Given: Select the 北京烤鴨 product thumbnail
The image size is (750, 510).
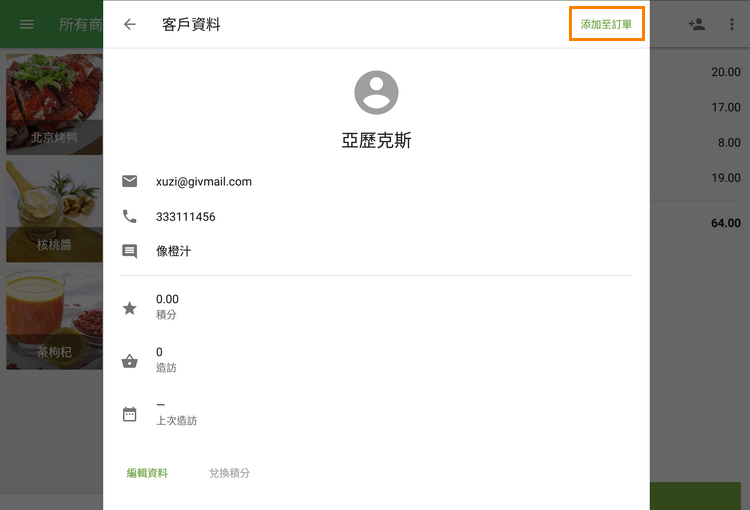Looking at the screenshot, I should pos(54,104).
